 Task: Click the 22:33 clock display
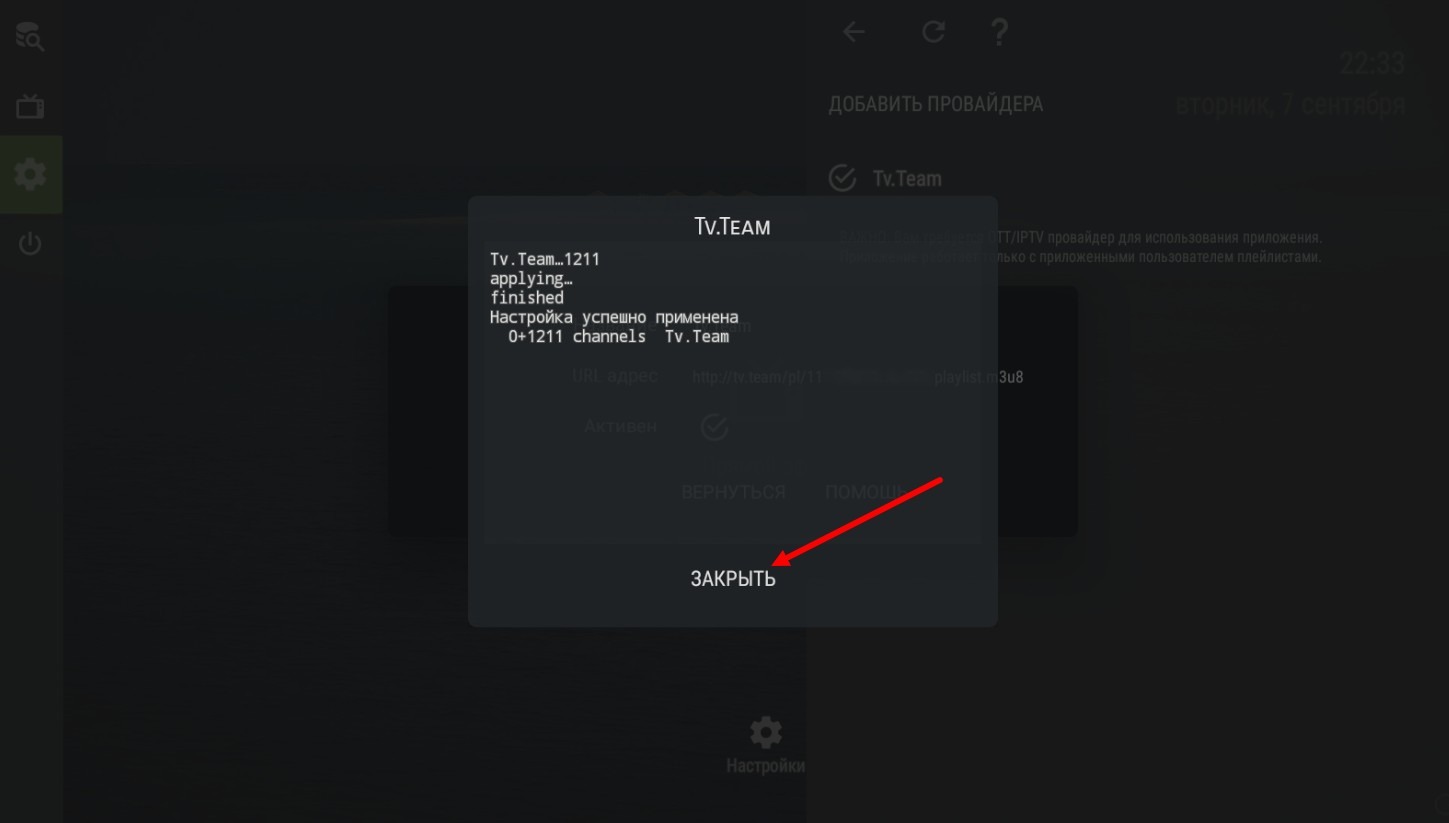tap(1372, 63)
